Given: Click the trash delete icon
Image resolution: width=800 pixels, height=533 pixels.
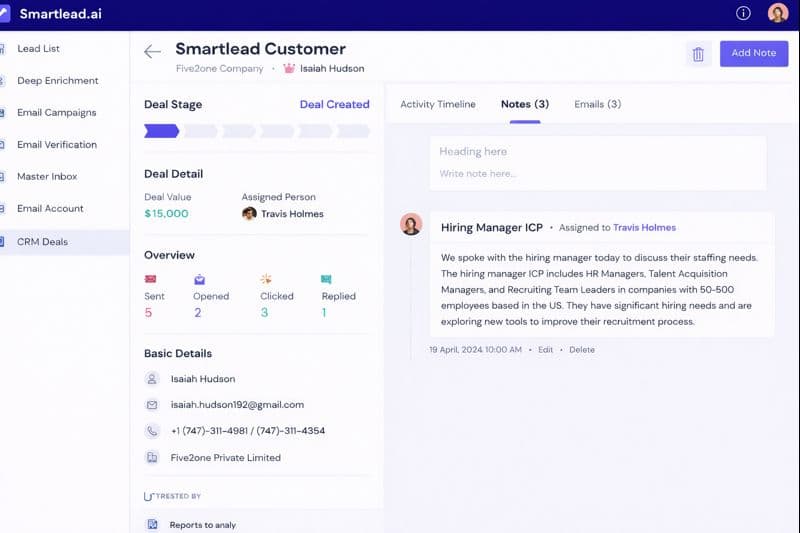Looking at the screenshot, I should click(698, 54).
